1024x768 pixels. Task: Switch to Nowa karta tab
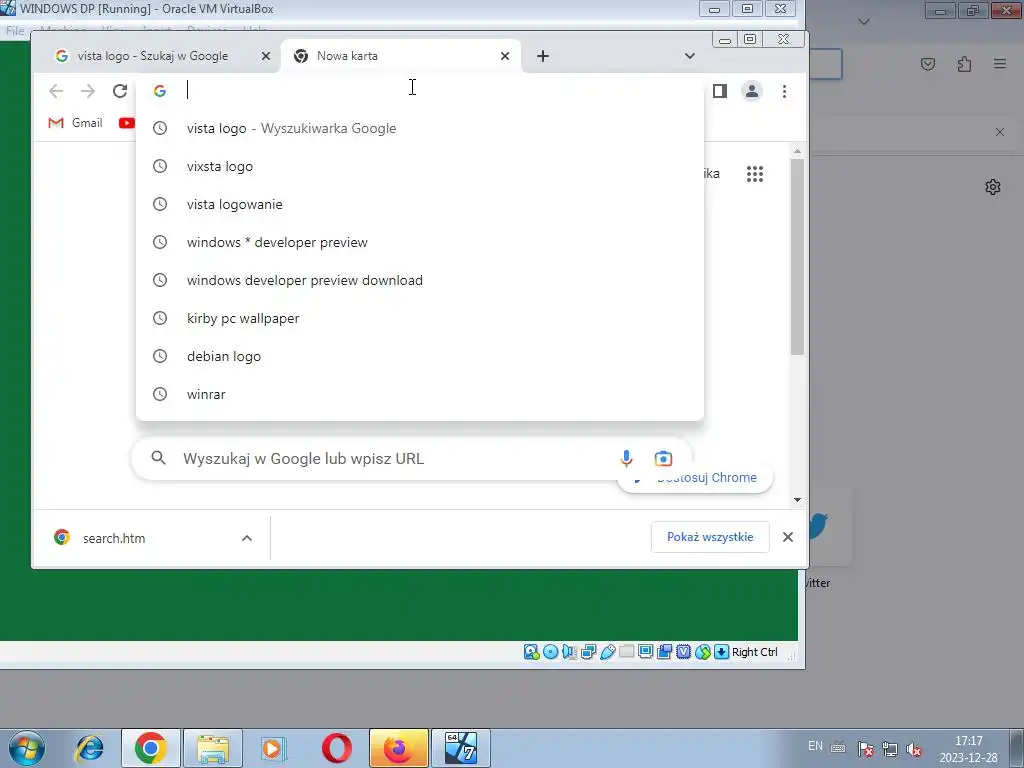[400, 56]
